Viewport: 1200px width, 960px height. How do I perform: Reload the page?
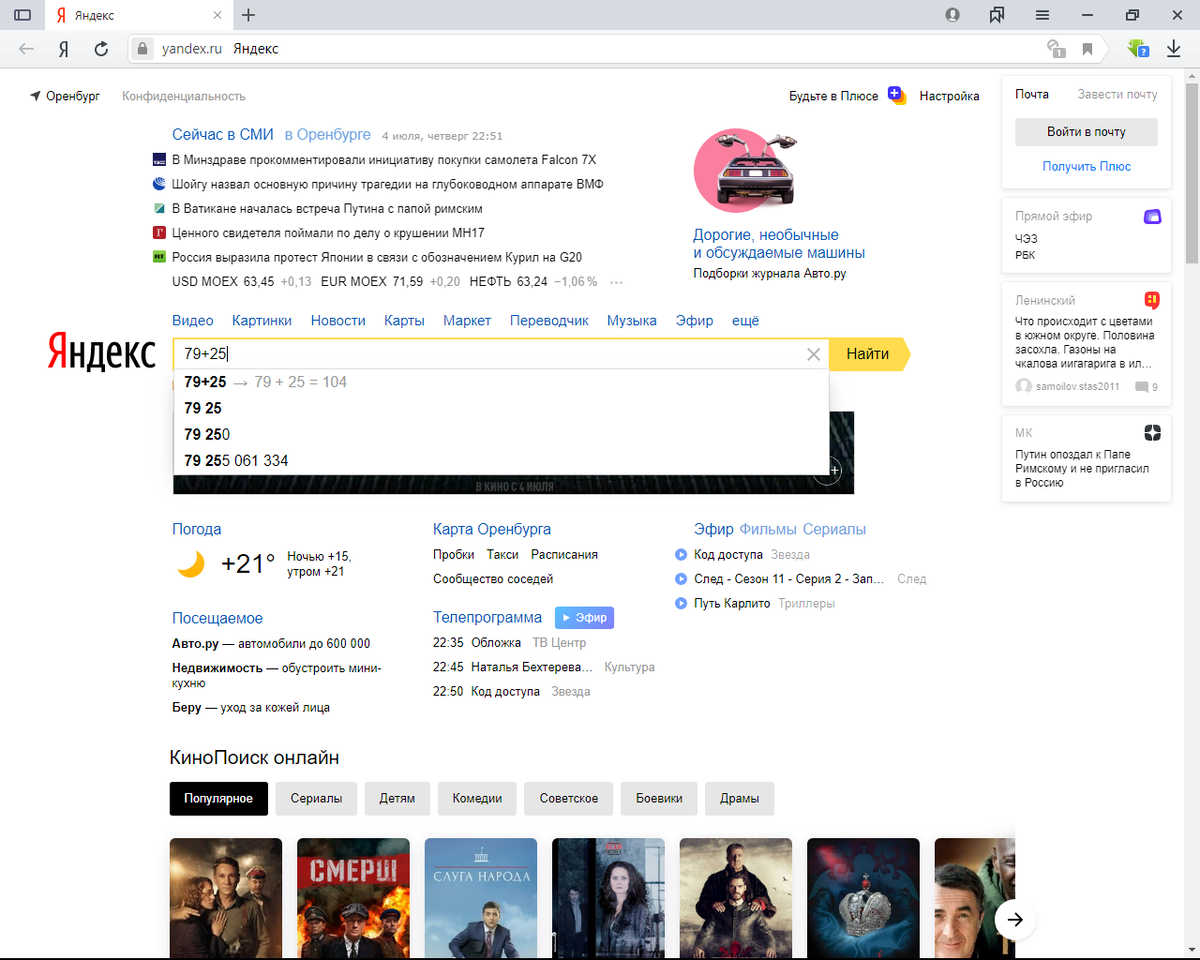click(100, 48)
